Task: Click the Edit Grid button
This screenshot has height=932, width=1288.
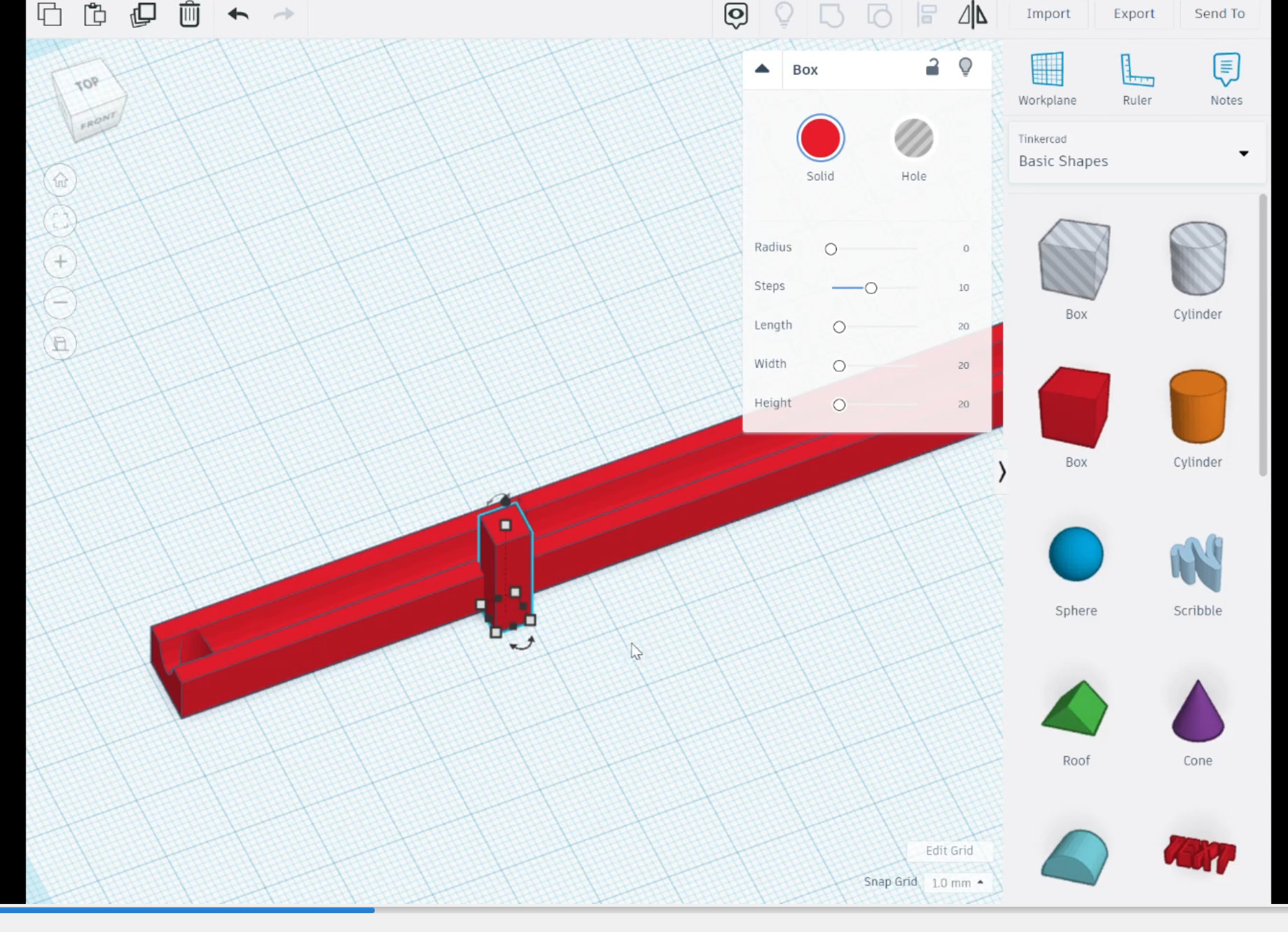Action: 949,850
